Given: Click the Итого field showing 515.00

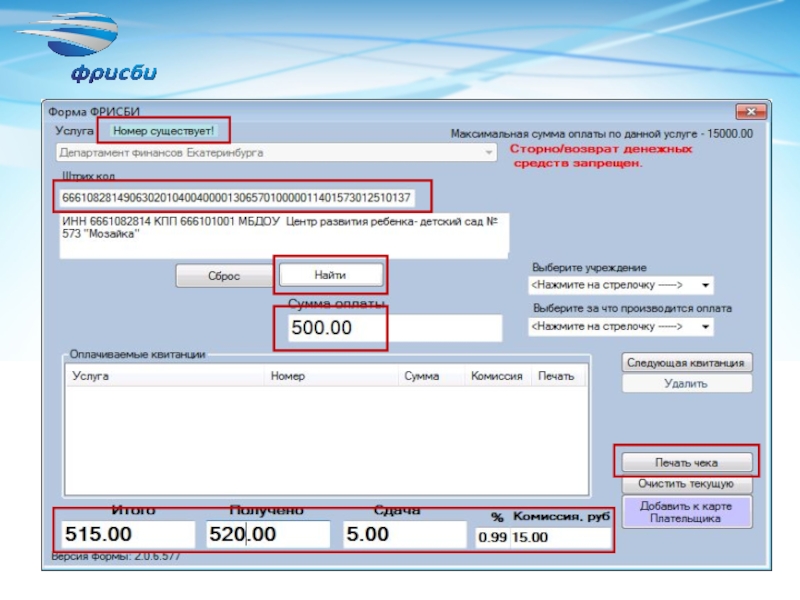Looking at the screenshot, I should tap(128, 534).
